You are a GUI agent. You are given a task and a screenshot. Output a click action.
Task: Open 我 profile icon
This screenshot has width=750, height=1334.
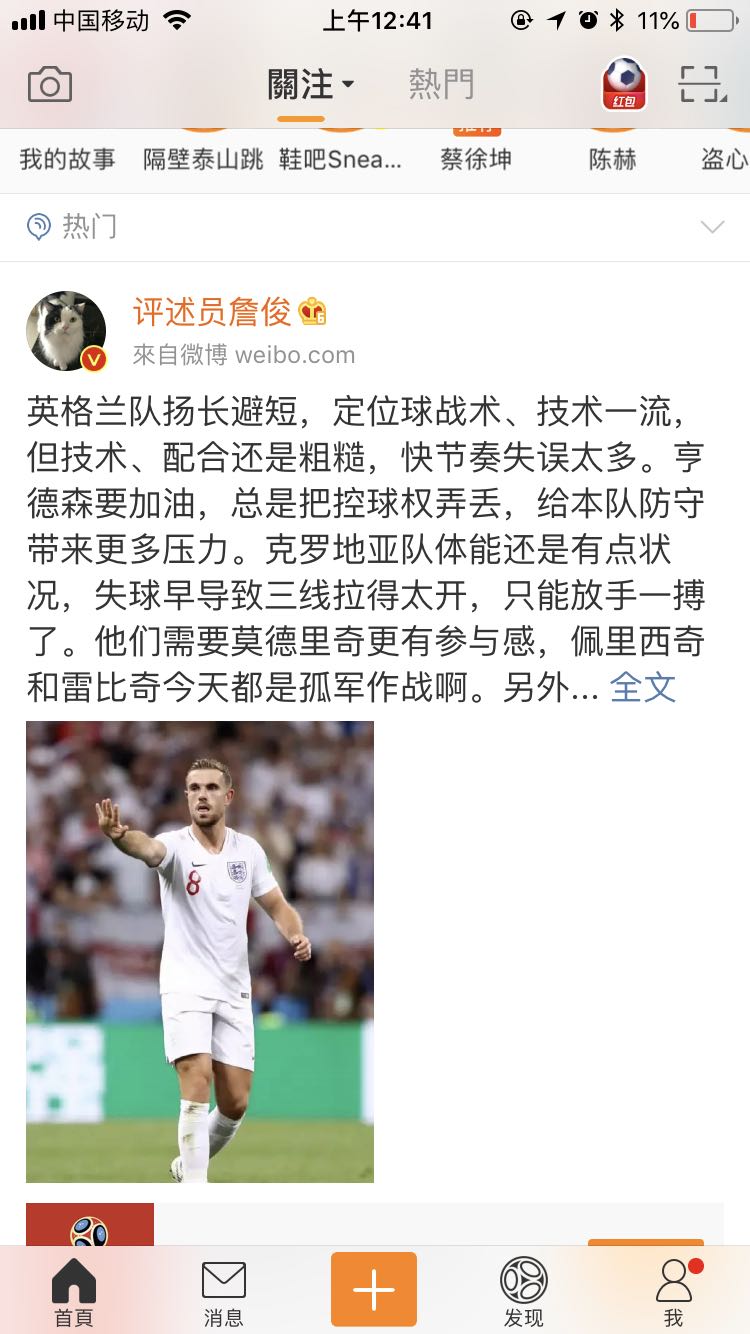pos(676,1294)
